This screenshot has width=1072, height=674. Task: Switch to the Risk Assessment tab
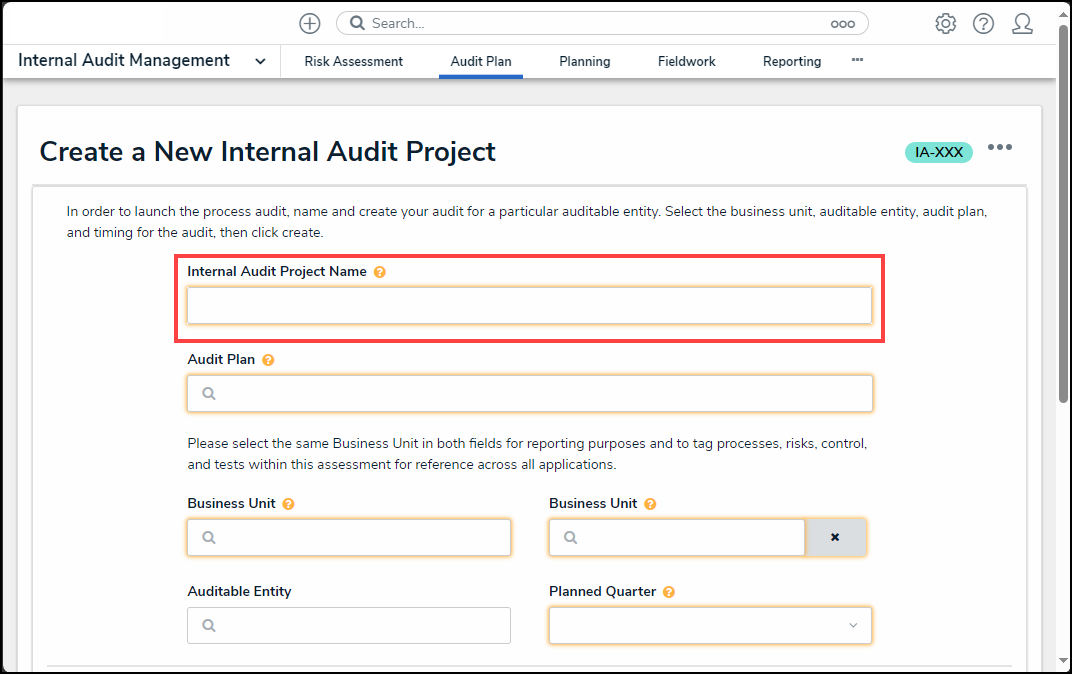(x=353, y=62)
